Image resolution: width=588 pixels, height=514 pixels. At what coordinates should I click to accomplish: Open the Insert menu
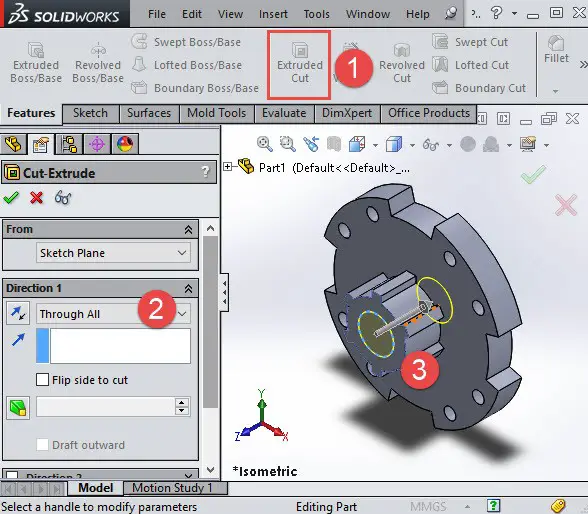273,14
